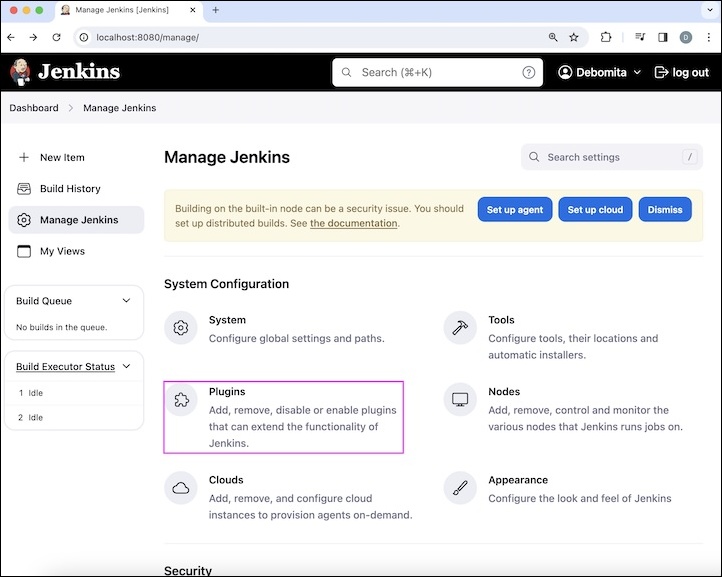Image resolution: width=722 pixels, height=577 pixels.
Task: Reload the page in the browser
Action: click(57, 37)
